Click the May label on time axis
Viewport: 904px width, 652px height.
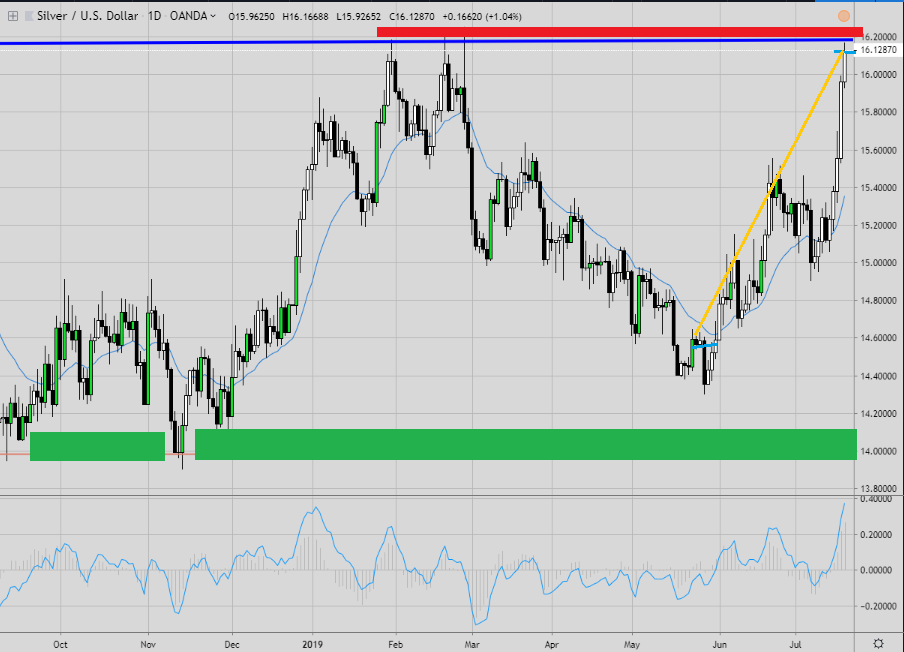click(x=632, y=644)
